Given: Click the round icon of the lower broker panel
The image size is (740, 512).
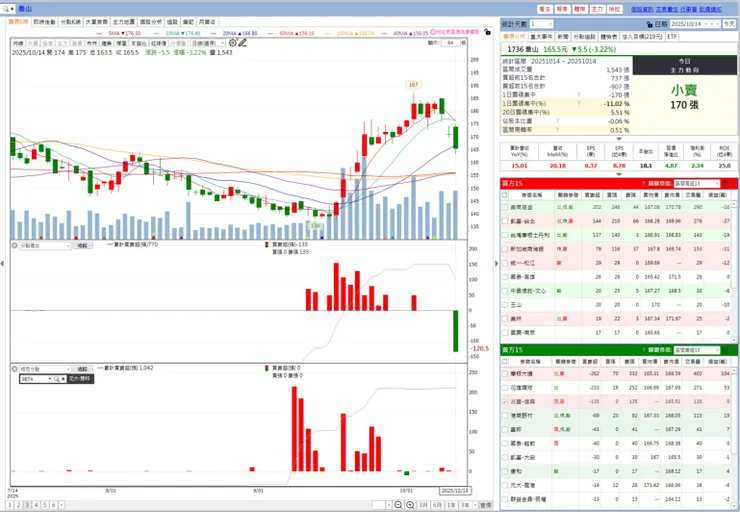Looking at the screenshot, I should 15,369.
